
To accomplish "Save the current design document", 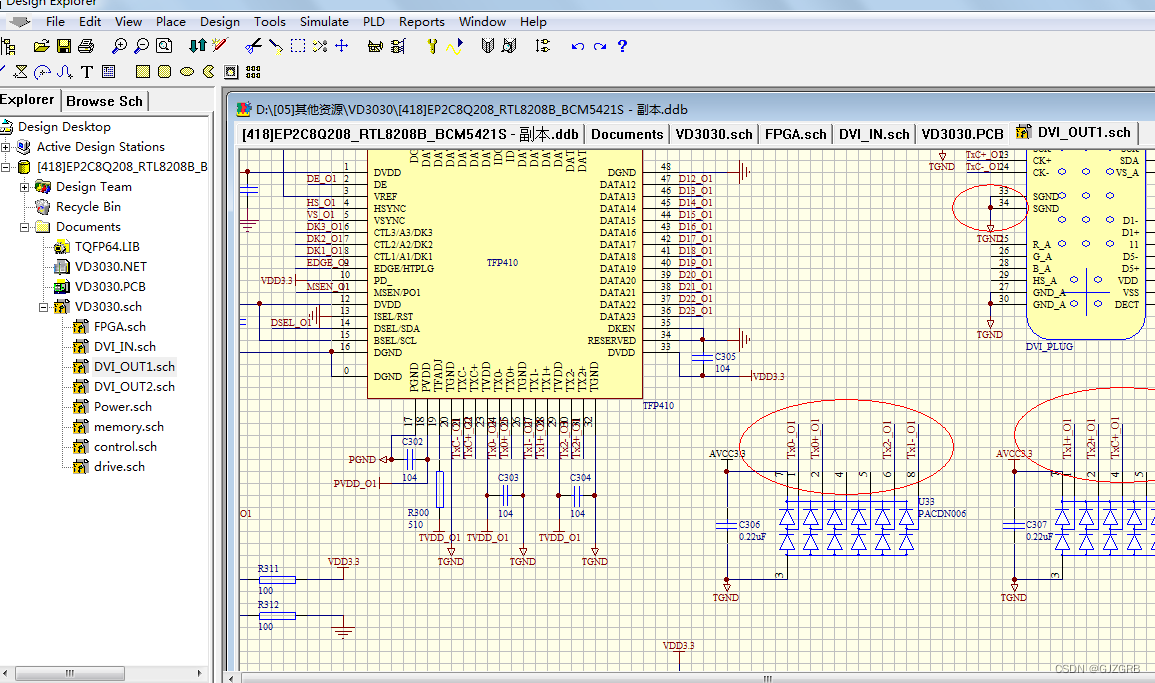I will [x=63, y=45].
